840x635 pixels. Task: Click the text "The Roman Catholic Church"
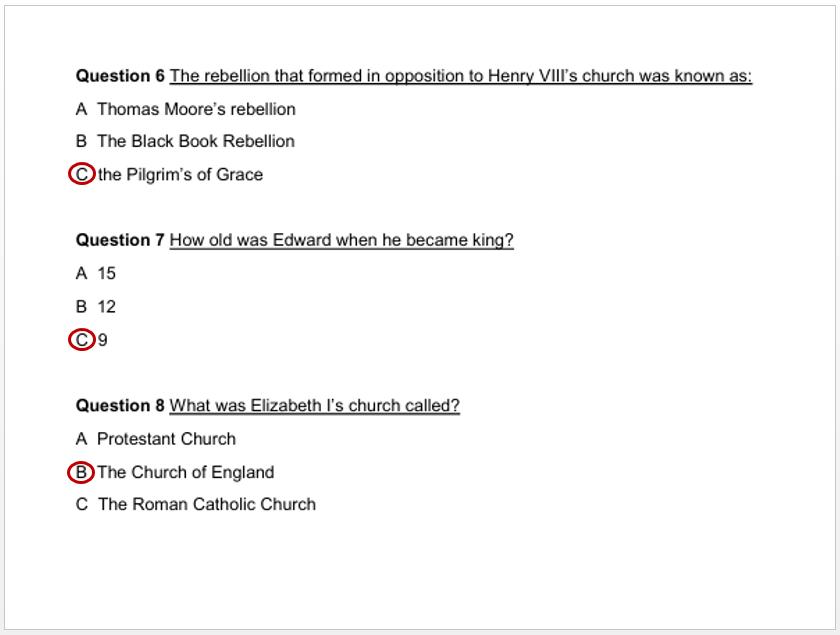206,504
